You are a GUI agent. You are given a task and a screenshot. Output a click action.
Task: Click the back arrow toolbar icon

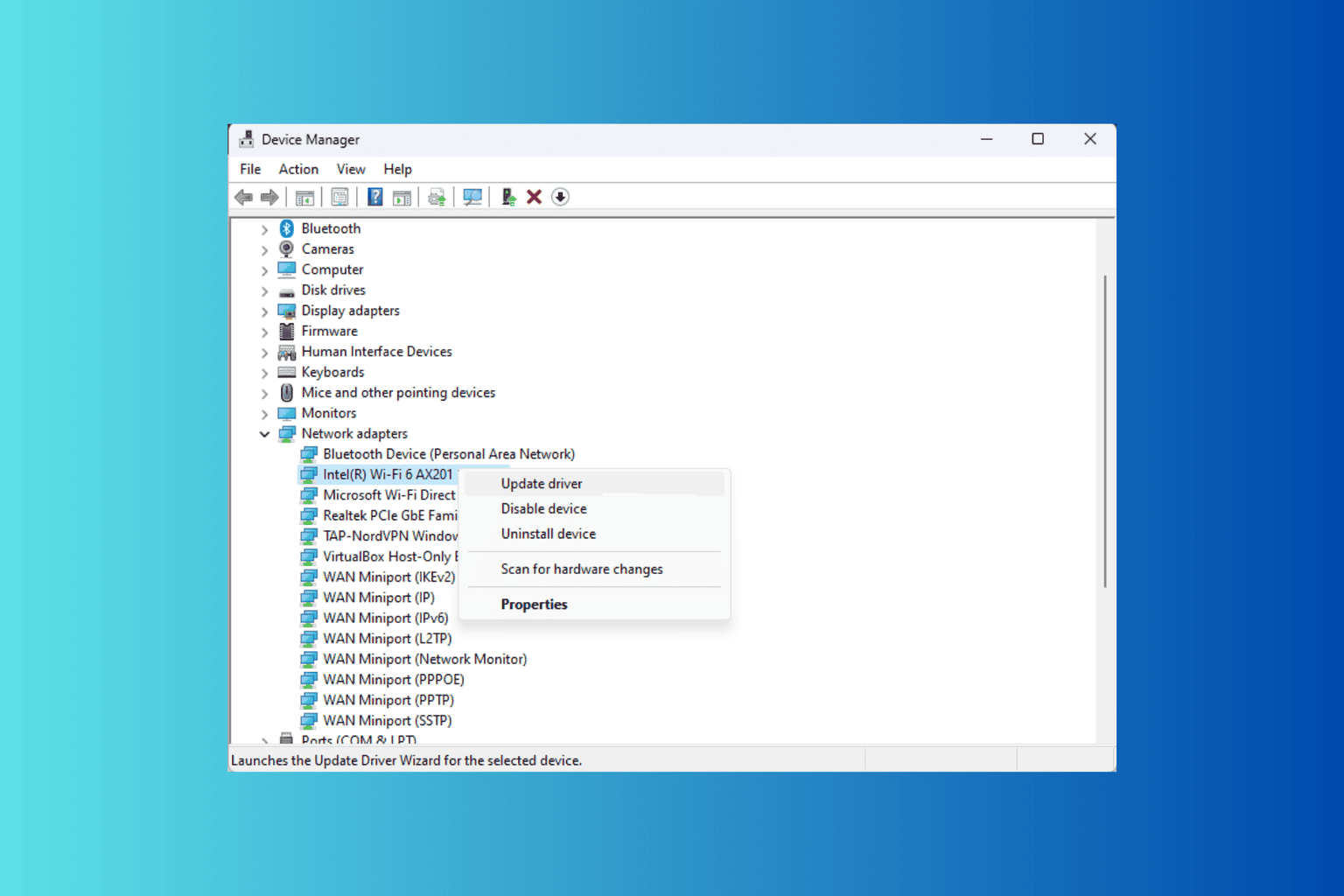click(243, 197)
